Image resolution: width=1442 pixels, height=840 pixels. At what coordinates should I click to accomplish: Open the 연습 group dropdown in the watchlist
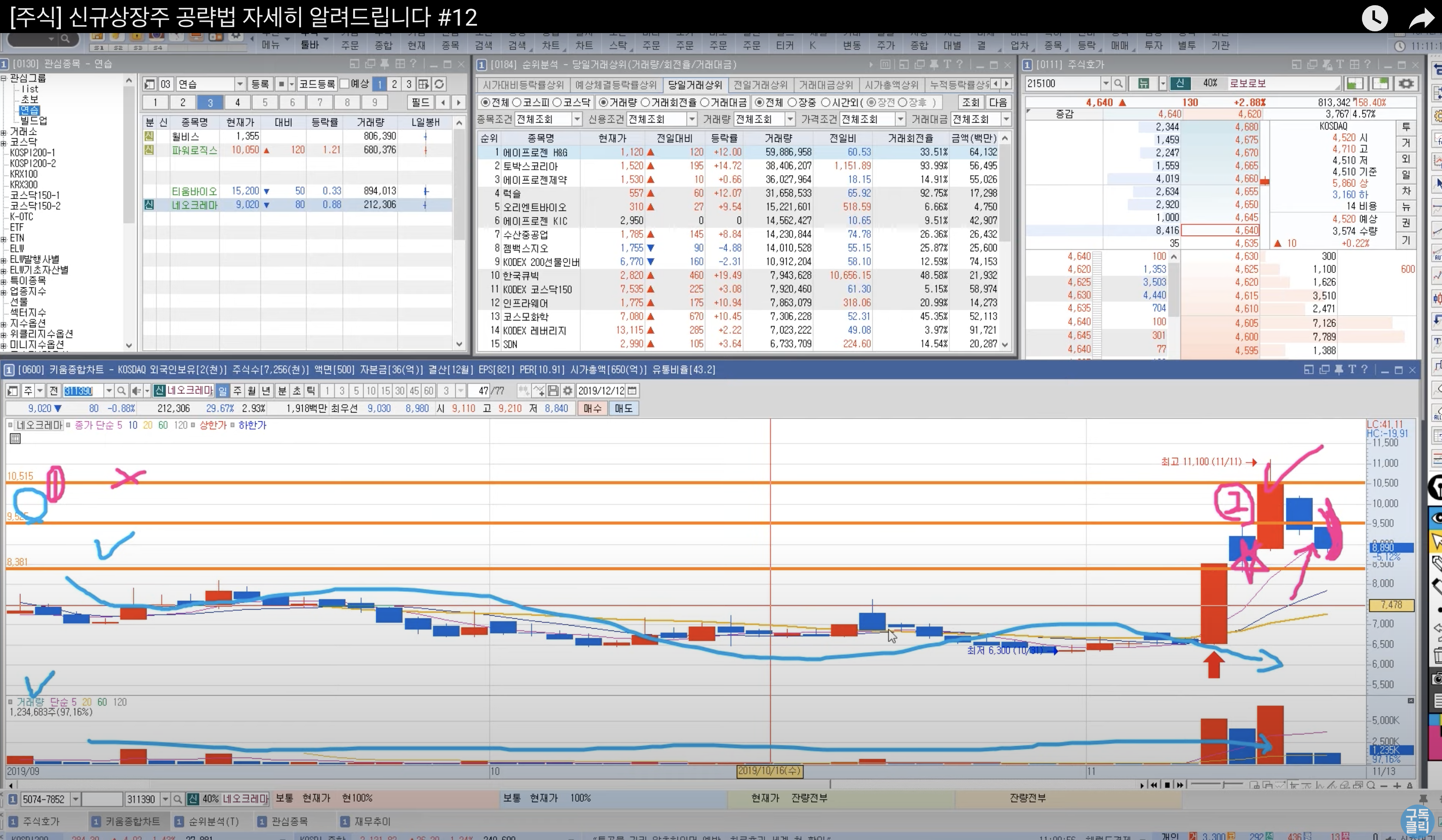[x=240, y=84]
